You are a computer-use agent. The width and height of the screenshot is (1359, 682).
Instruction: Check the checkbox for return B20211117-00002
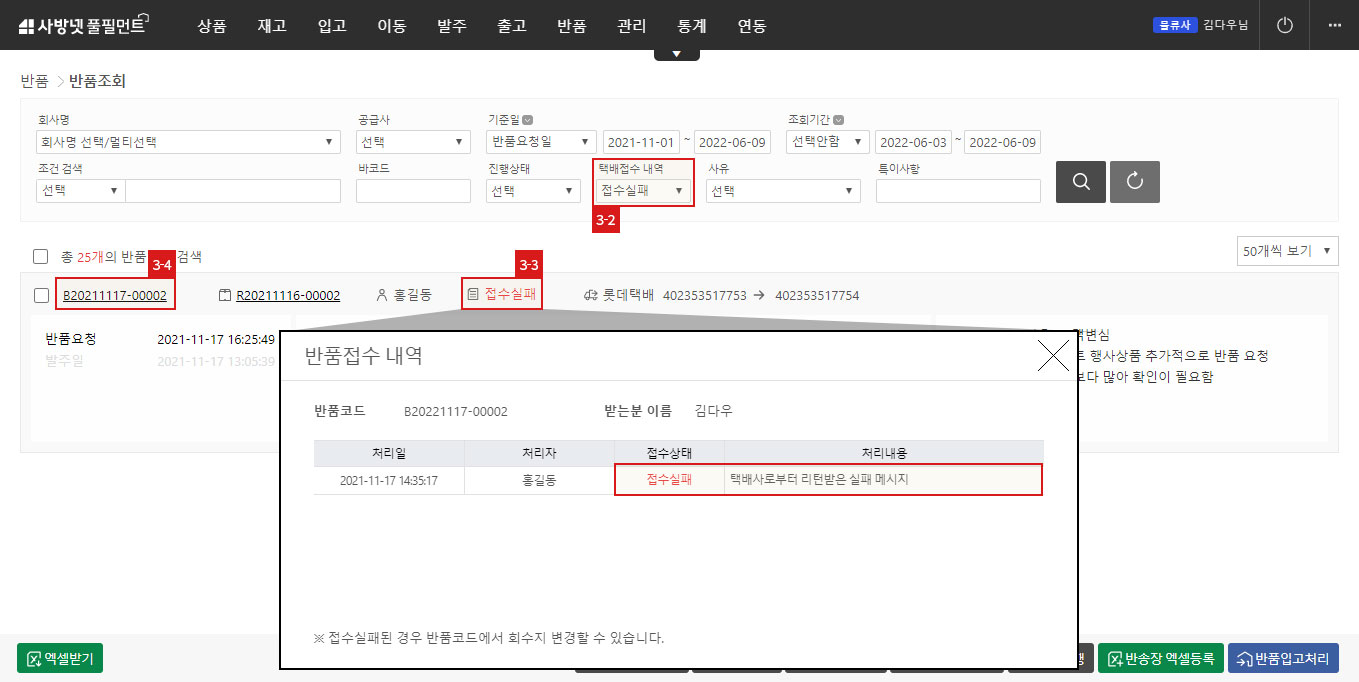[x=40, y=295]
